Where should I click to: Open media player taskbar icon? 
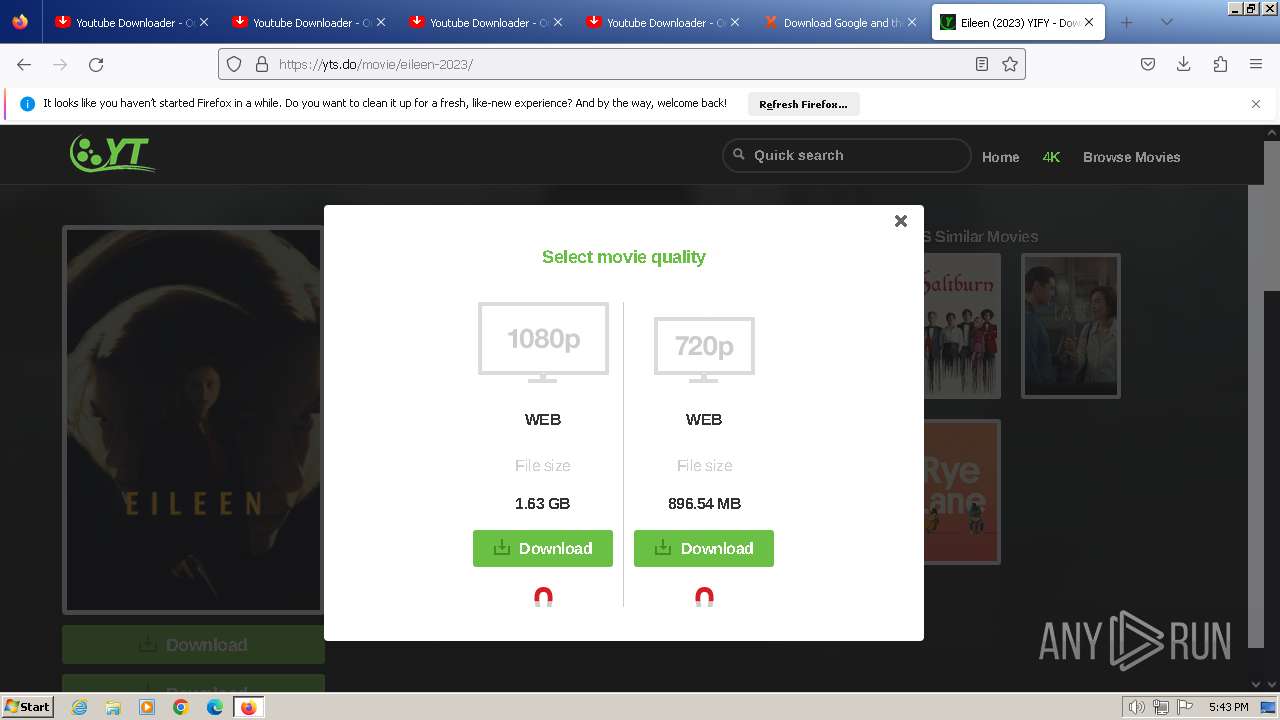(147, 707)
